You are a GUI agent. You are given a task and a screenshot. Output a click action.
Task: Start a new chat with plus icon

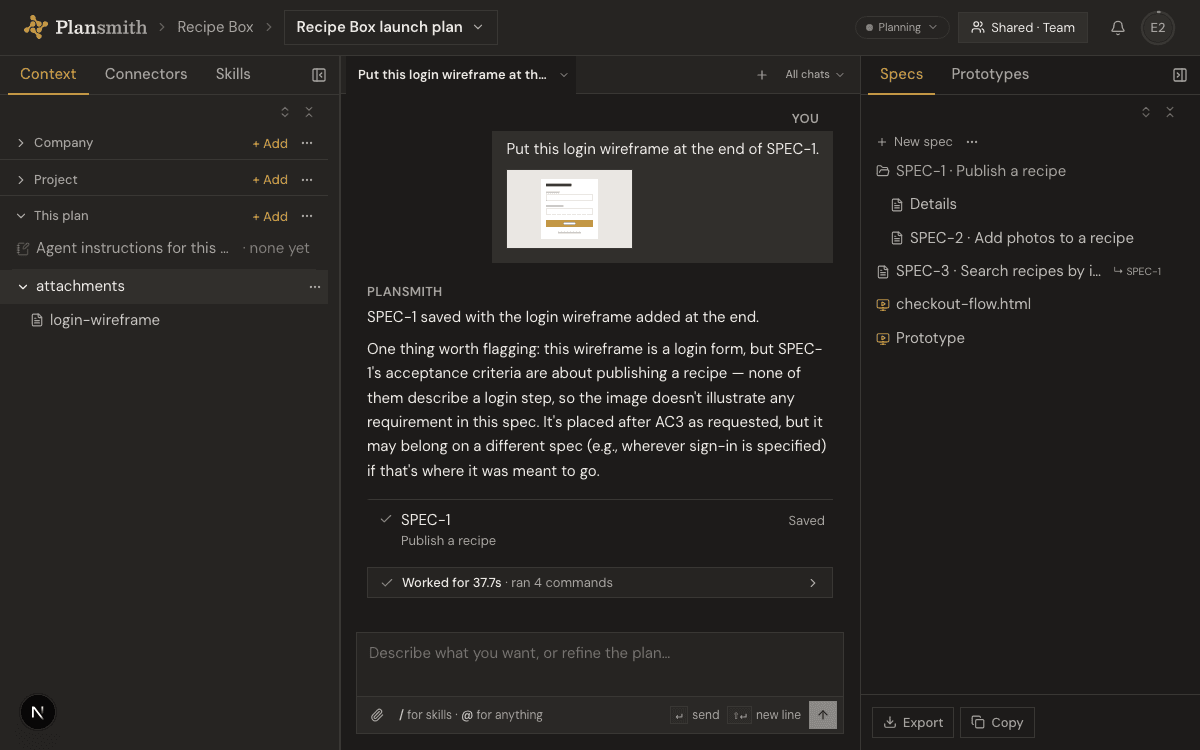point(762,75)
